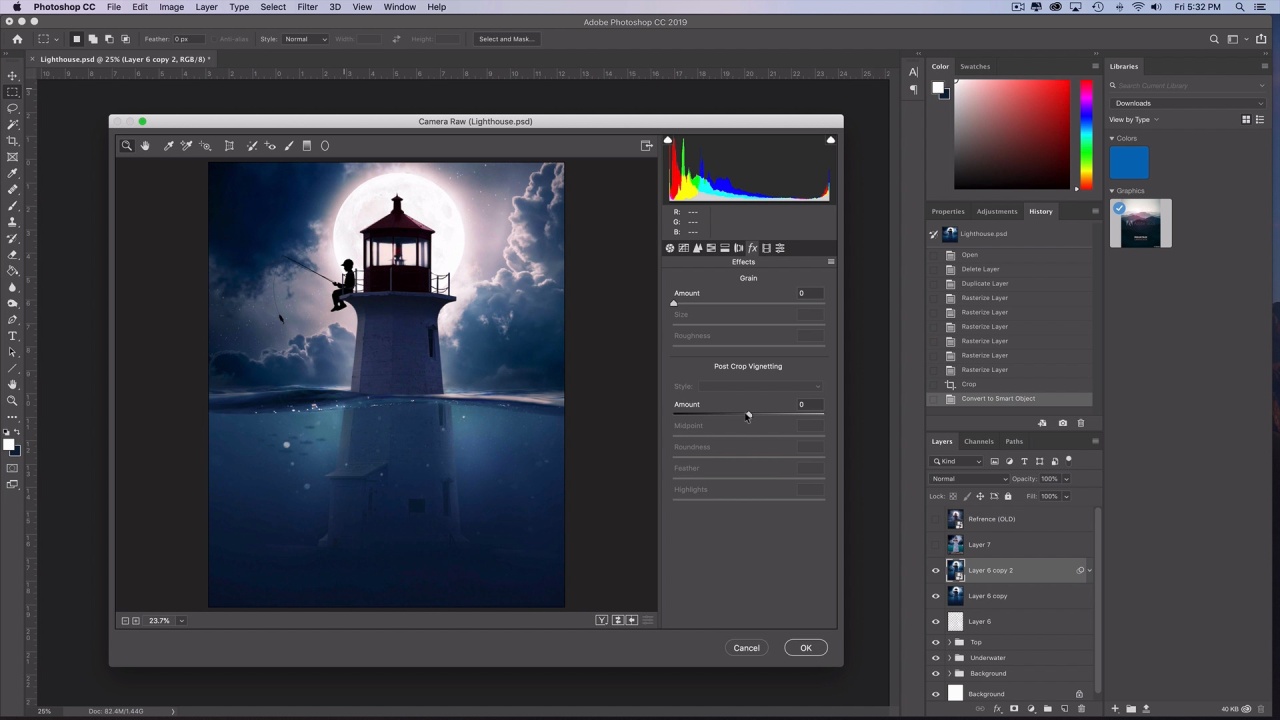The height and width of the screenshot is (720, 1280).
Task: Select the White Balance eyedropper tool
Action: (x=169, y=146)
